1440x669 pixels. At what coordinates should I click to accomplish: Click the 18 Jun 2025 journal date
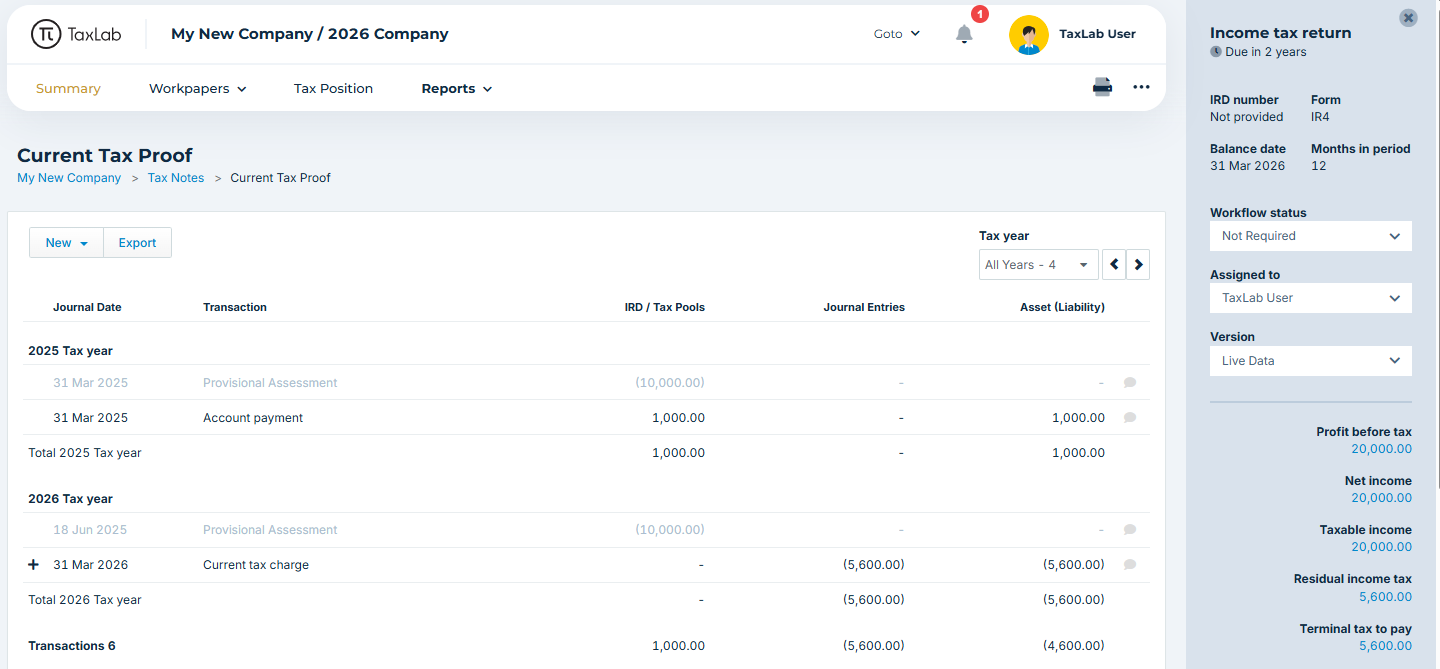pyautogui.click(x=90, y=530)
